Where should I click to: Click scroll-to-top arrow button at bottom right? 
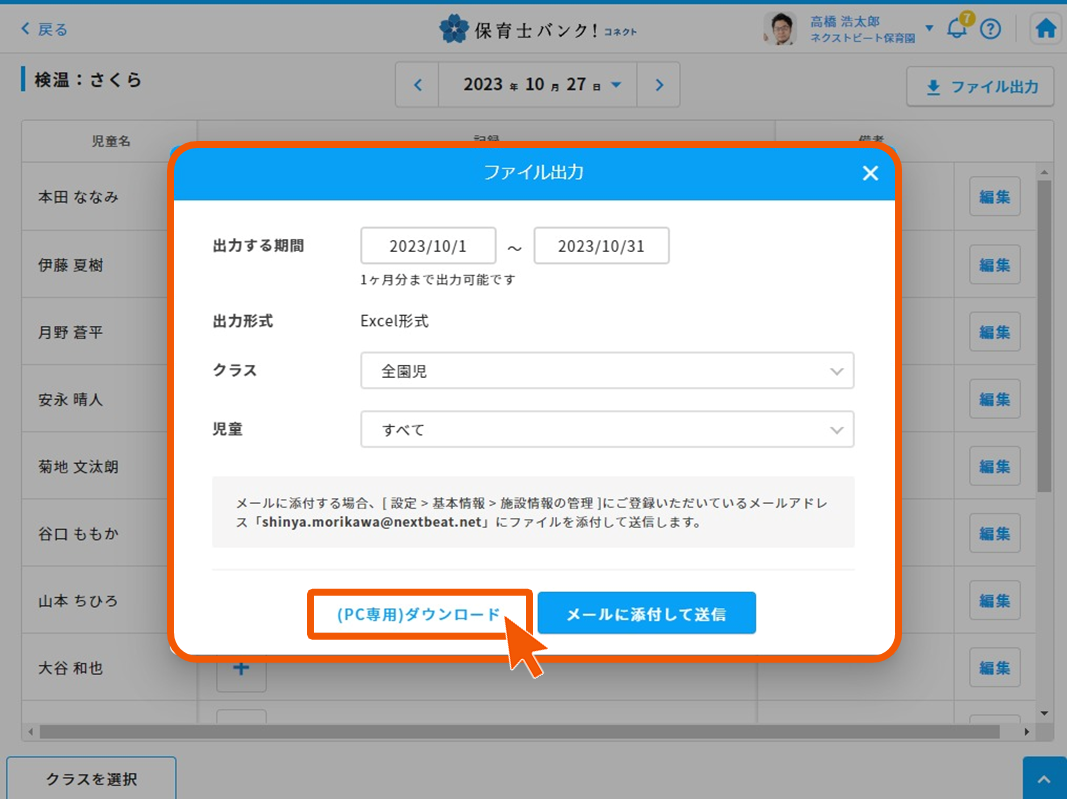tap(1044, 779)
